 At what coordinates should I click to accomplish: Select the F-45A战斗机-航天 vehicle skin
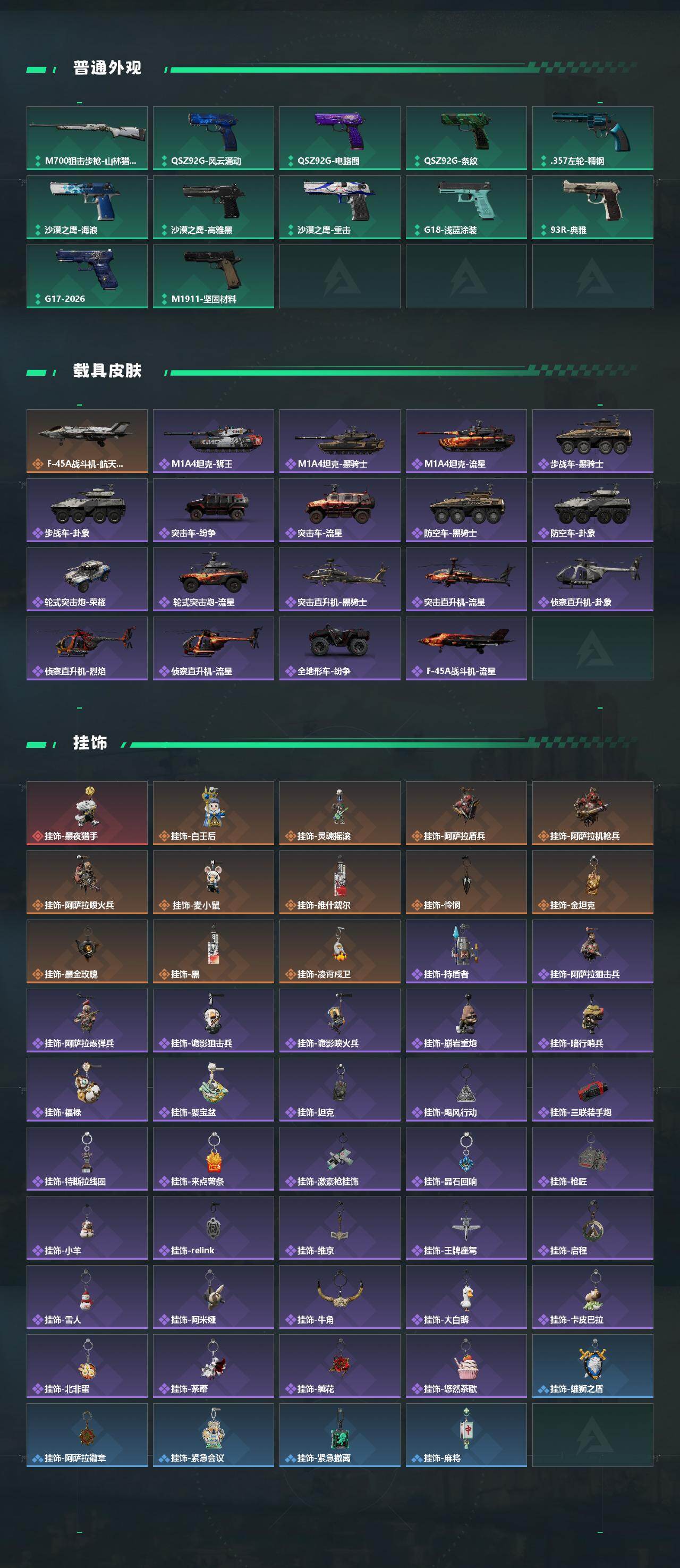[87, 441]
